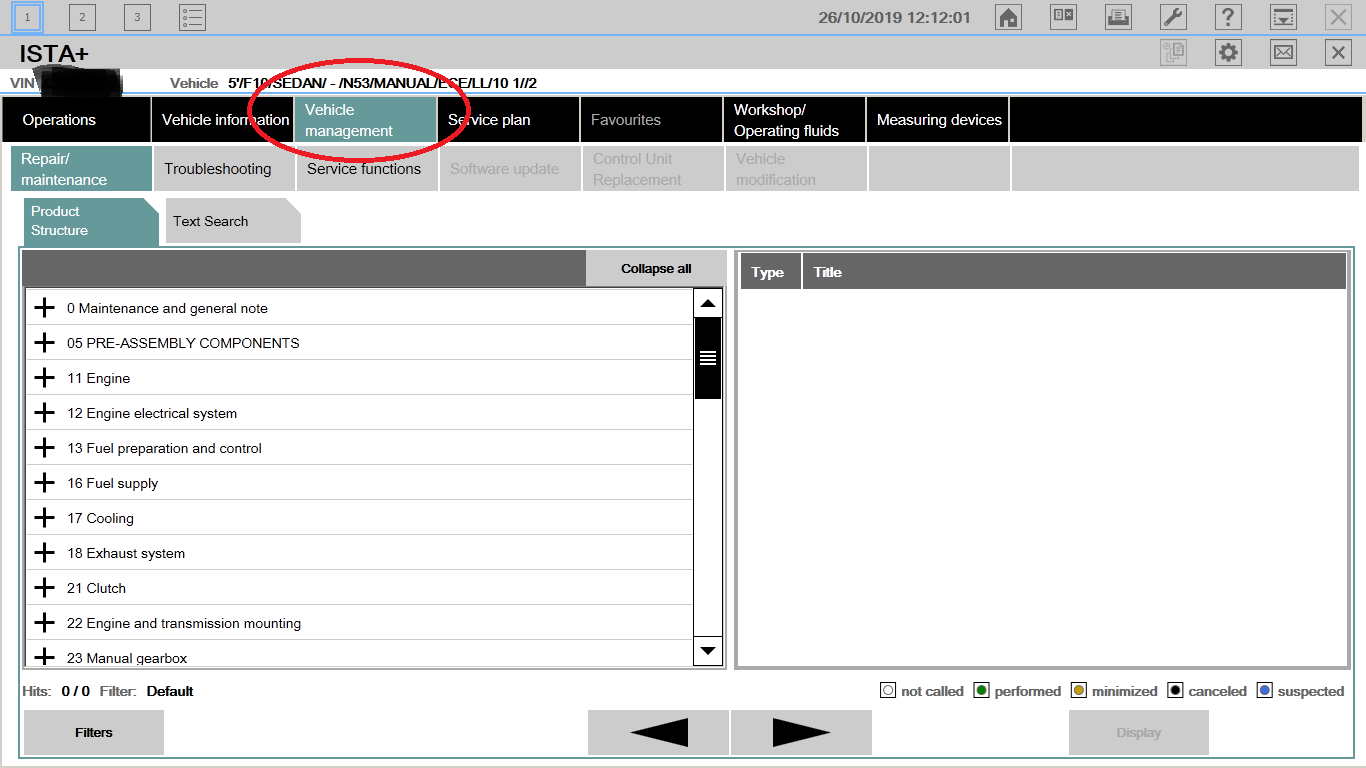Open the list view icon beside tab 3
This screenshot has width=1366, height=768.
click(x=192, y=17)
